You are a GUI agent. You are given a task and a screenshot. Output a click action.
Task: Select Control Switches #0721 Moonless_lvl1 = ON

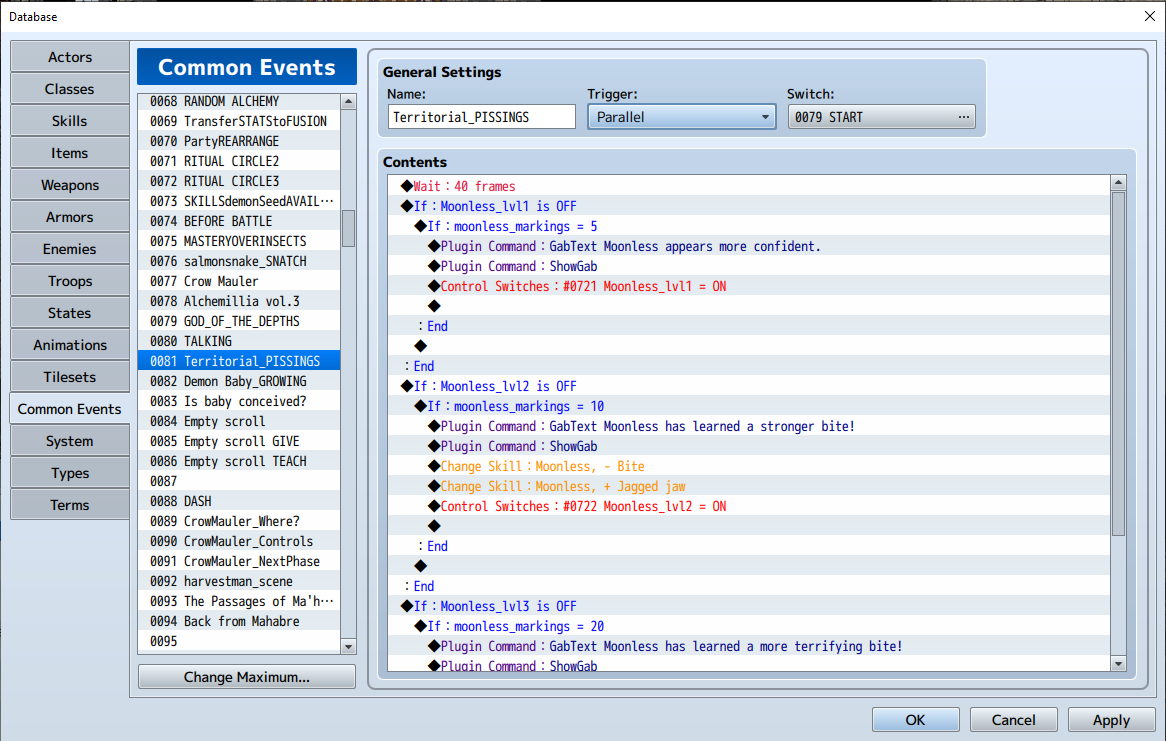click(750, 286)
